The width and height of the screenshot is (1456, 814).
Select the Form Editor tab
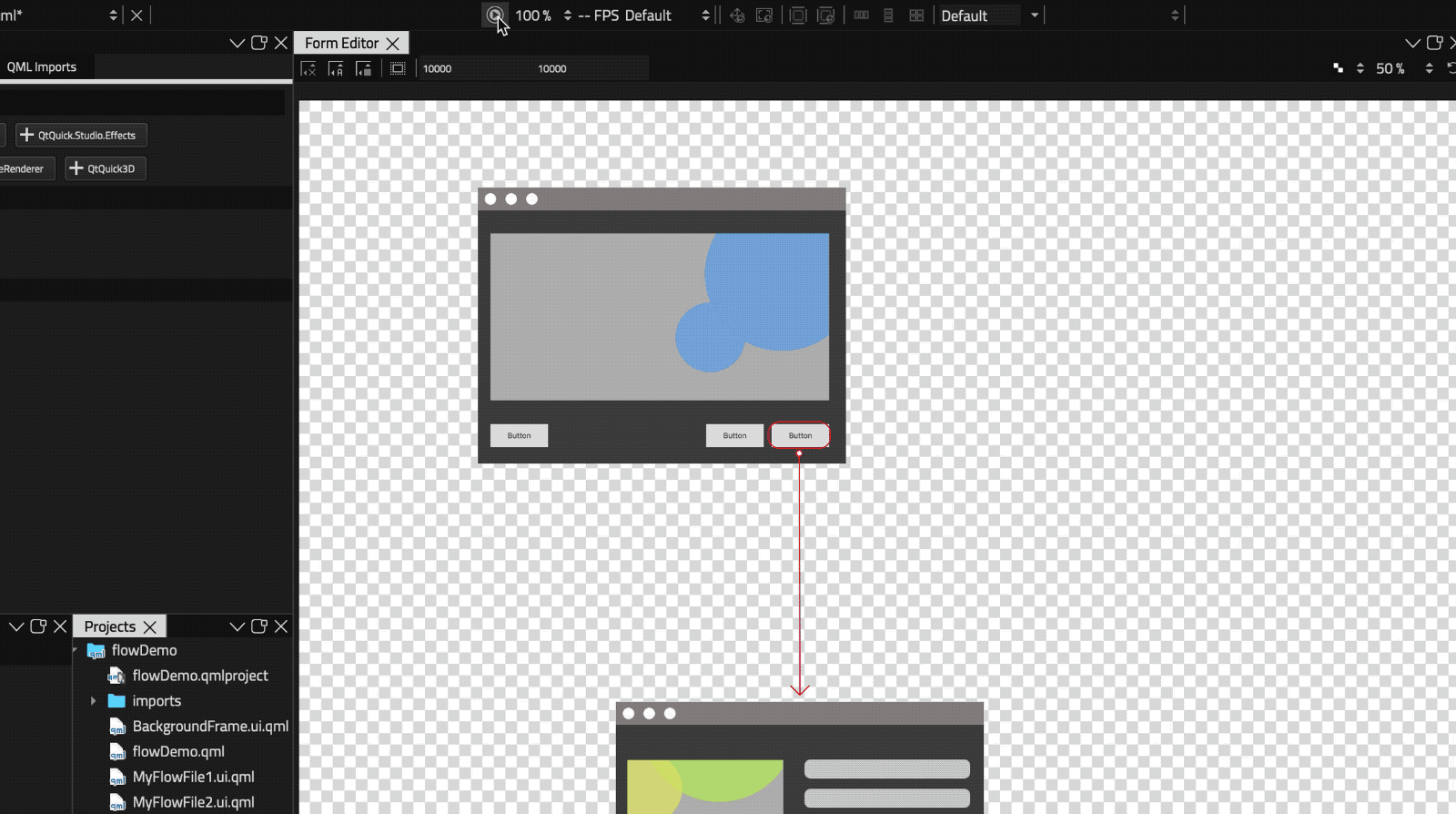tap(341, 43)
